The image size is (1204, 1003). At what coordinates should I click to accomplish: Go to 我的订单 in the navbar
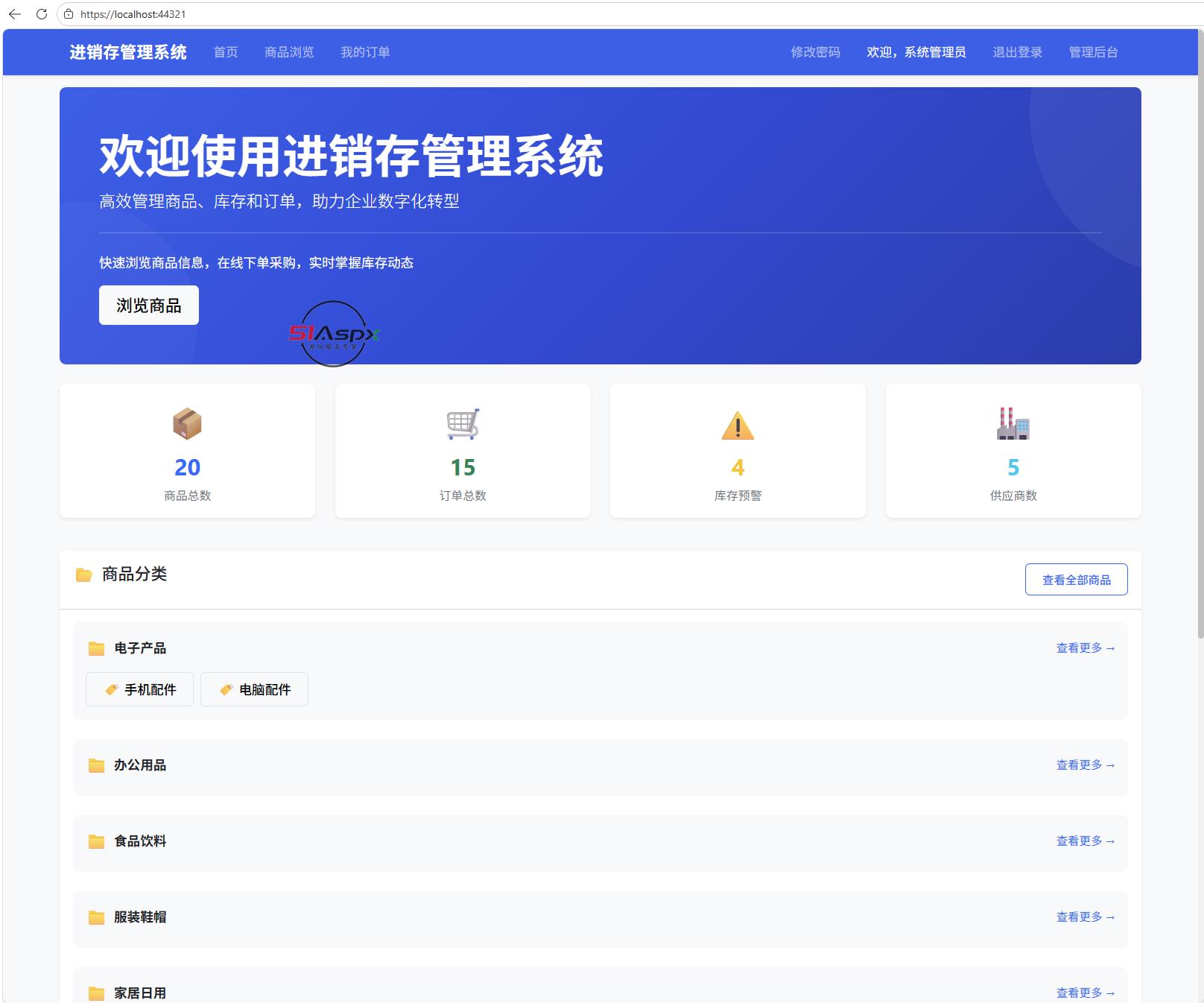365,52
